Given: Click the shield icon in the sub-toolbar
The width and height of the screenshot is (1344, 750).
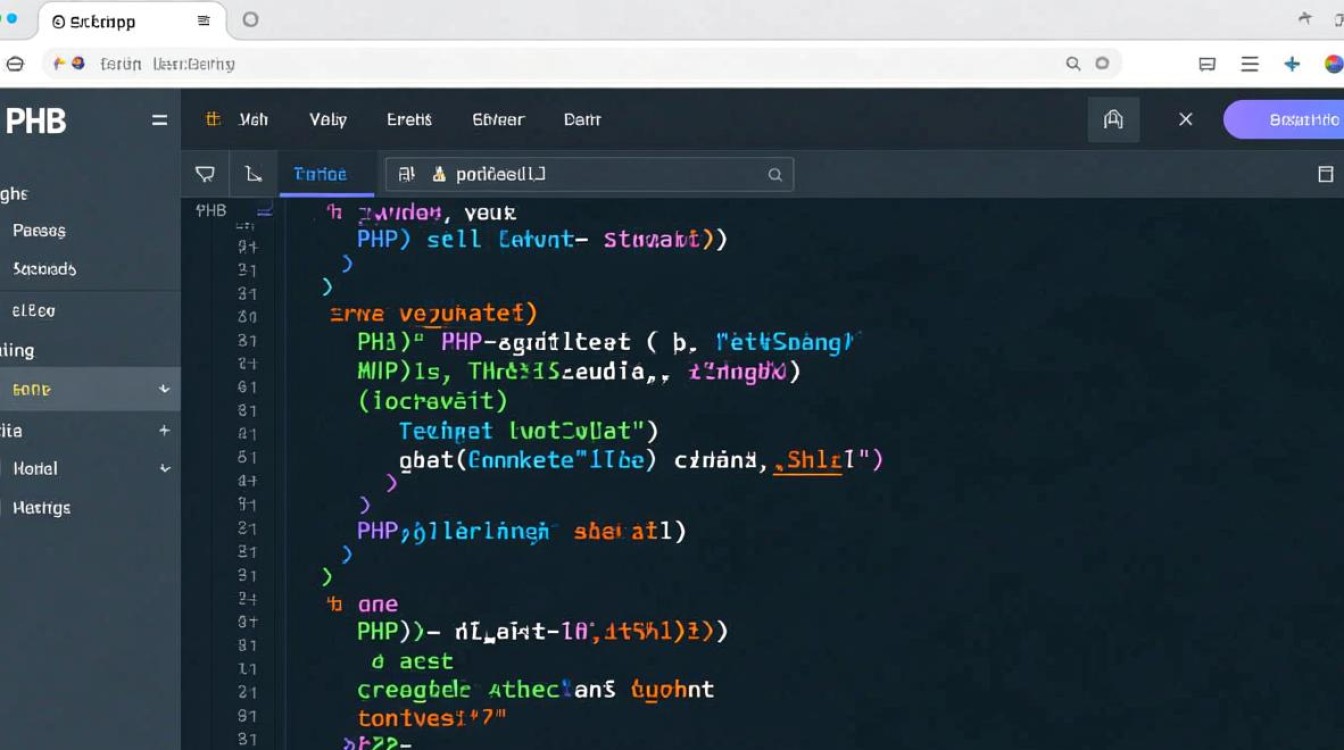Looking at the screenshot, I should click(x=205, y=174).
